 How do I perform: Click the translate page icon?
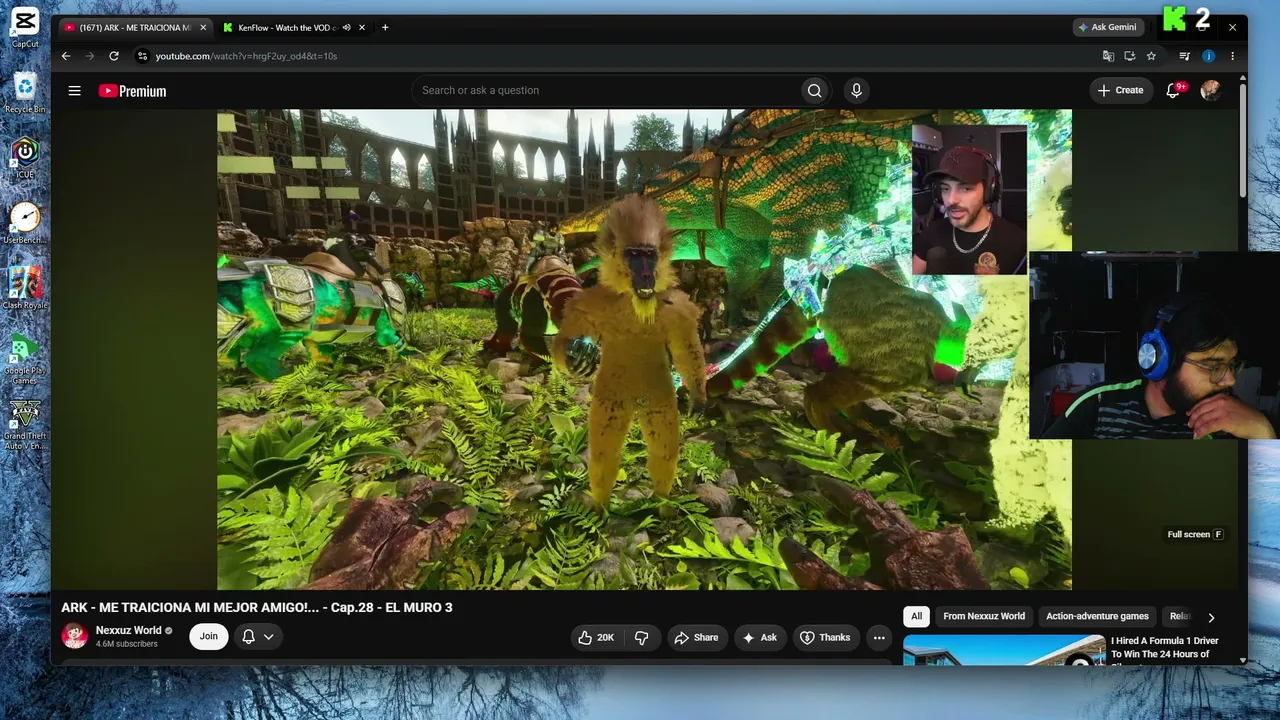pyautogui.click(x=1108, y=56)
